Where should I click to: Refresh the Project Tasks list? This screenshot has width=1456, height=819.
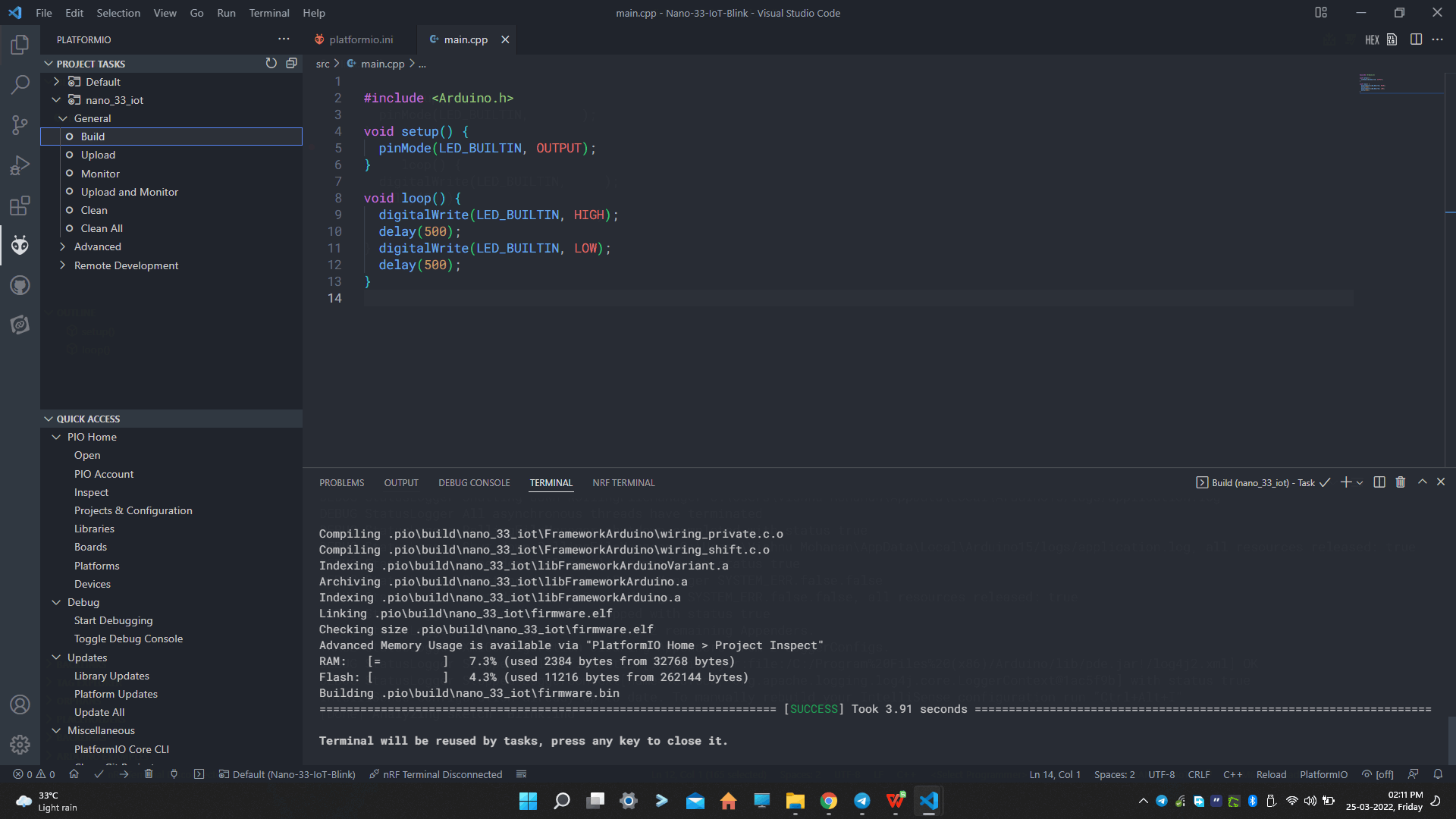(271, 64)
